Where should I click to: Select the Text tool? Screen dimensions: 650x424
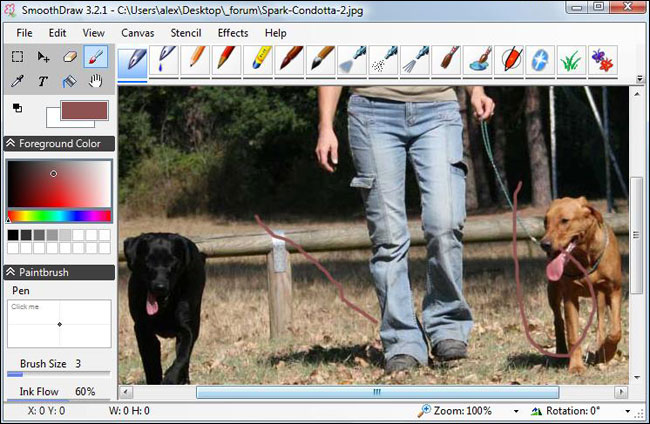pos(44,81)
